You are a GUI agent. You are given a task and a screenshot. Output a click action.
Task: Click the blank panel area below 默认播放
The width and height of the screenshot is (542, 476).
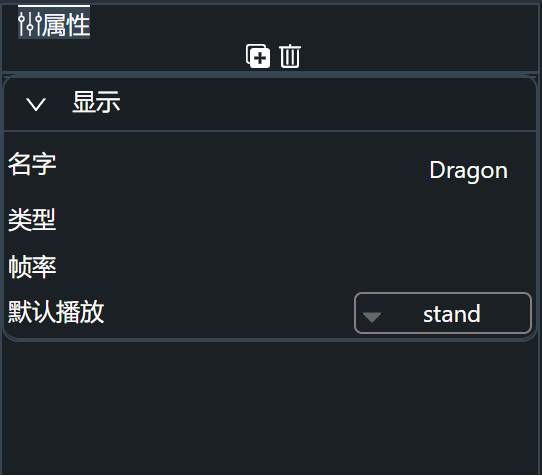tap(270, 408)
